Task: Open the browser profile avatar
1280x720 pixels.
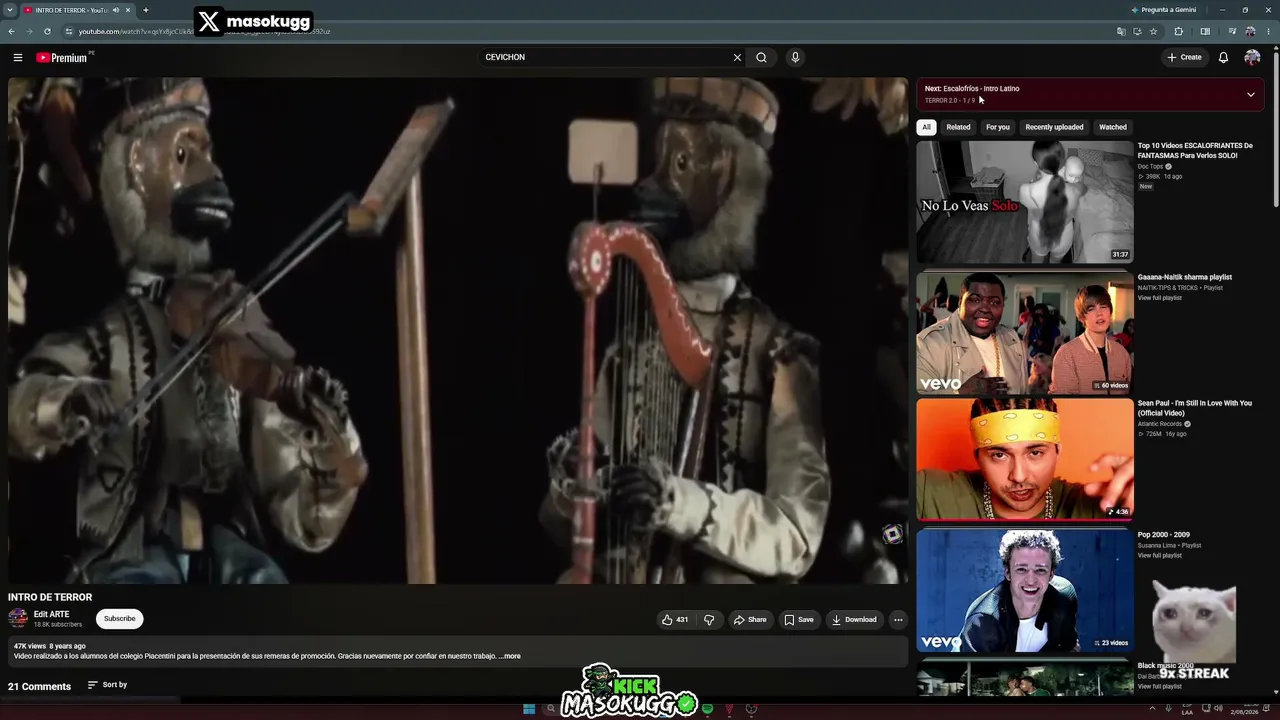Action: [x=1250, y=31]
